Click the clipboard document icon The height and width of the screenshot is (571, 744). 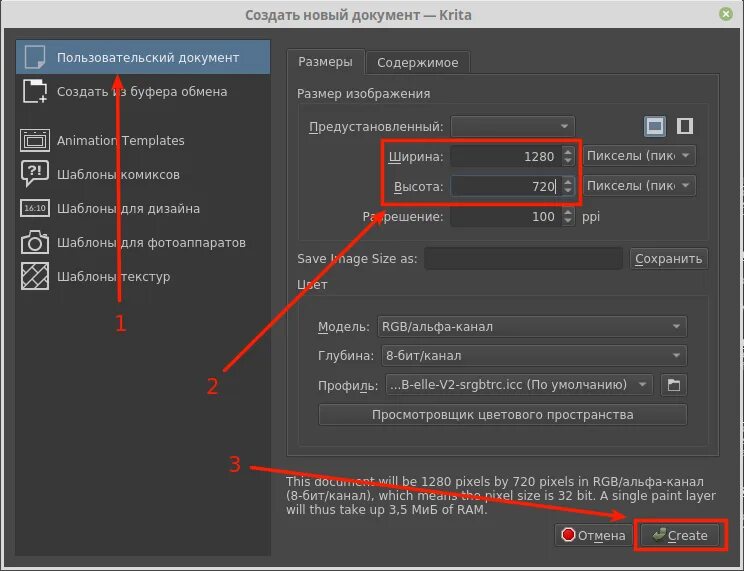coord(35,91)
